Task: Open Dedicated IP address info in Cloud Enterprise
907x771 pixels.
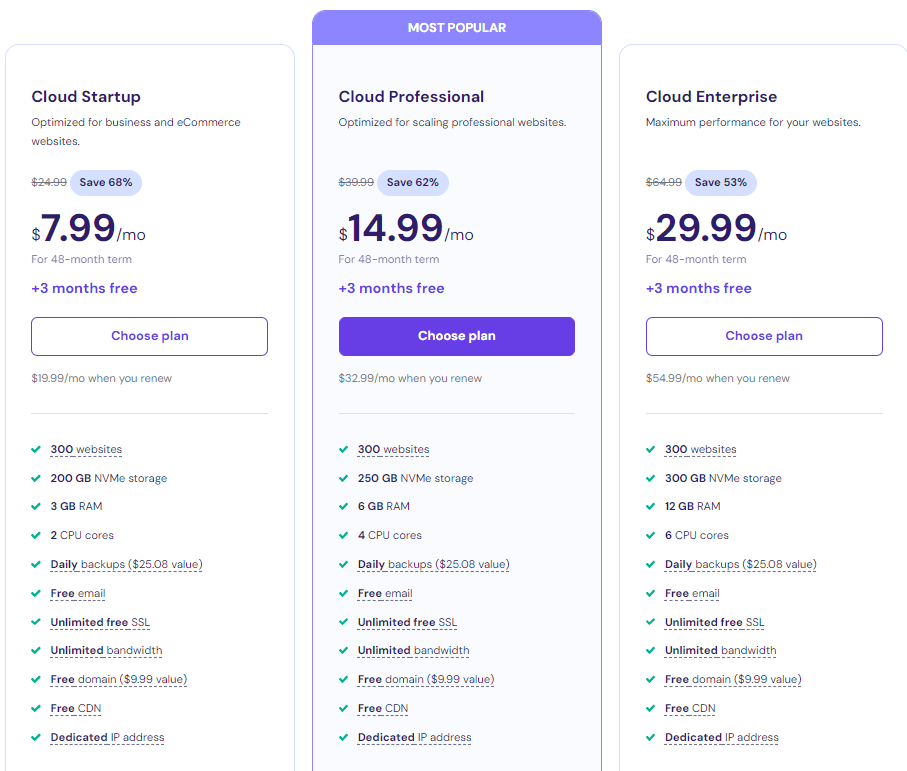Action: pyautogui.click(x=721, y=737)
